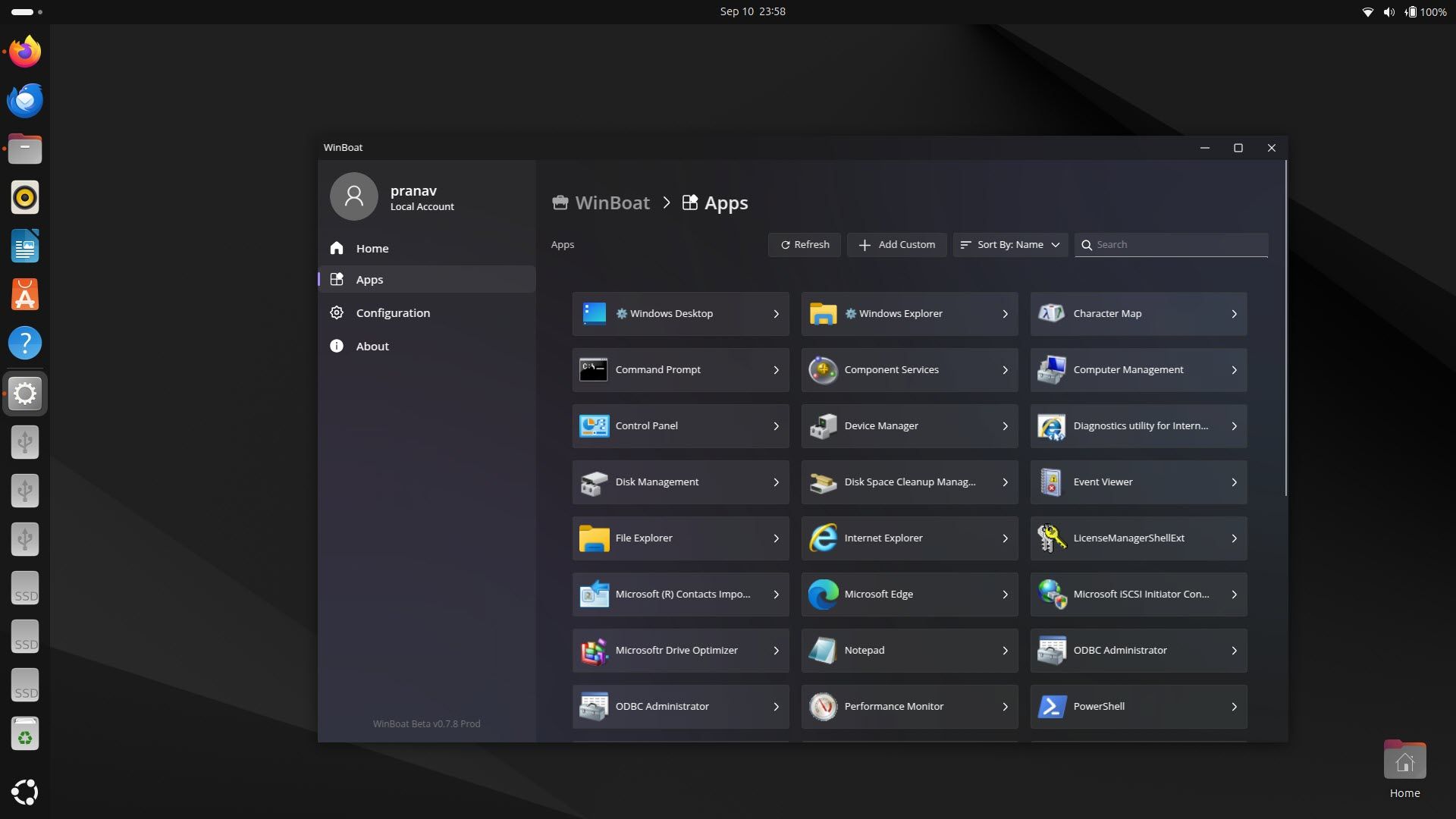The width and height of the screenshot is (1456, 819).
Task: Click the Character Map icon
Action: click(1051, 313)
